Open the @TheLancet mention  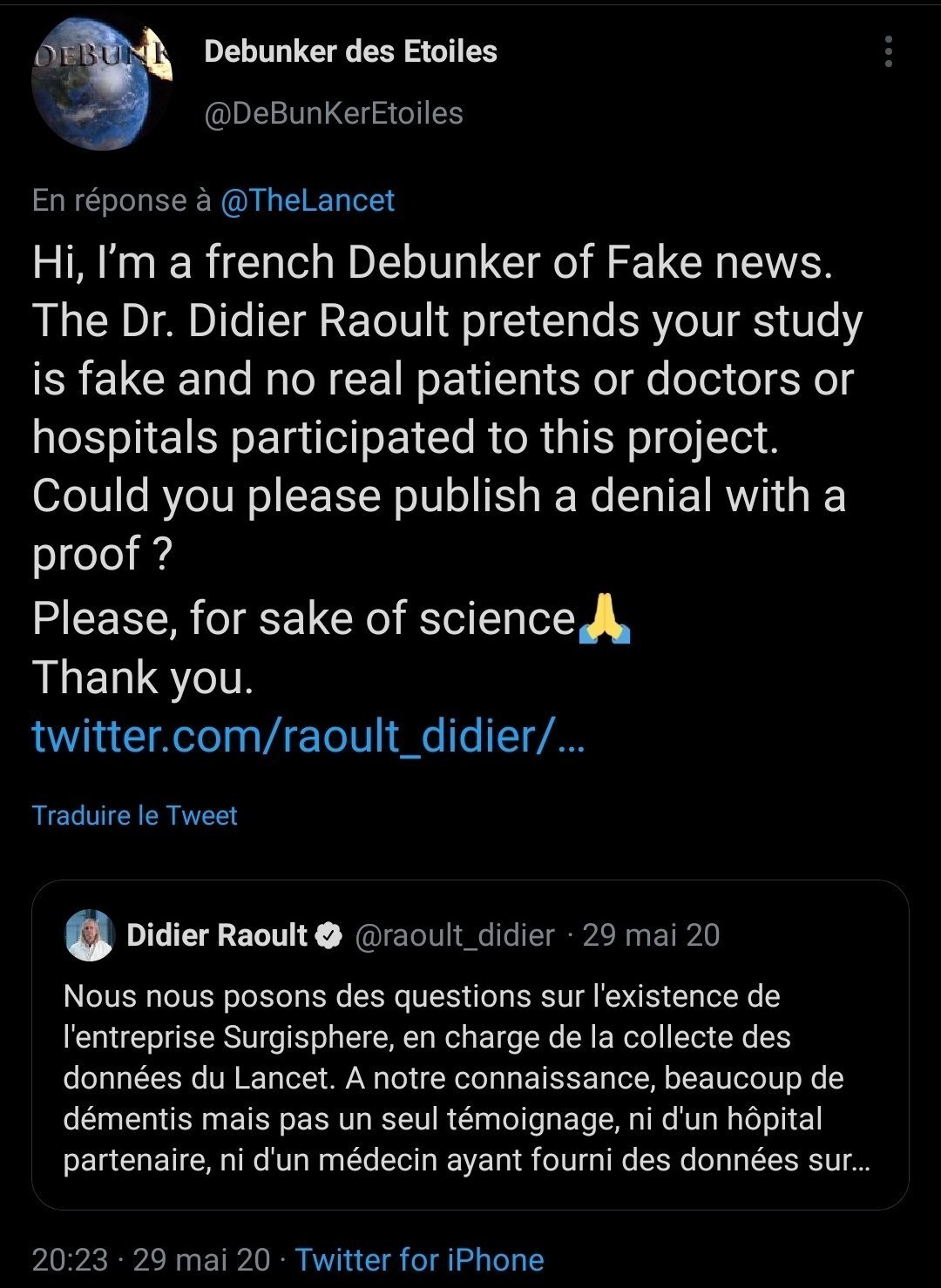coord(308,200)
